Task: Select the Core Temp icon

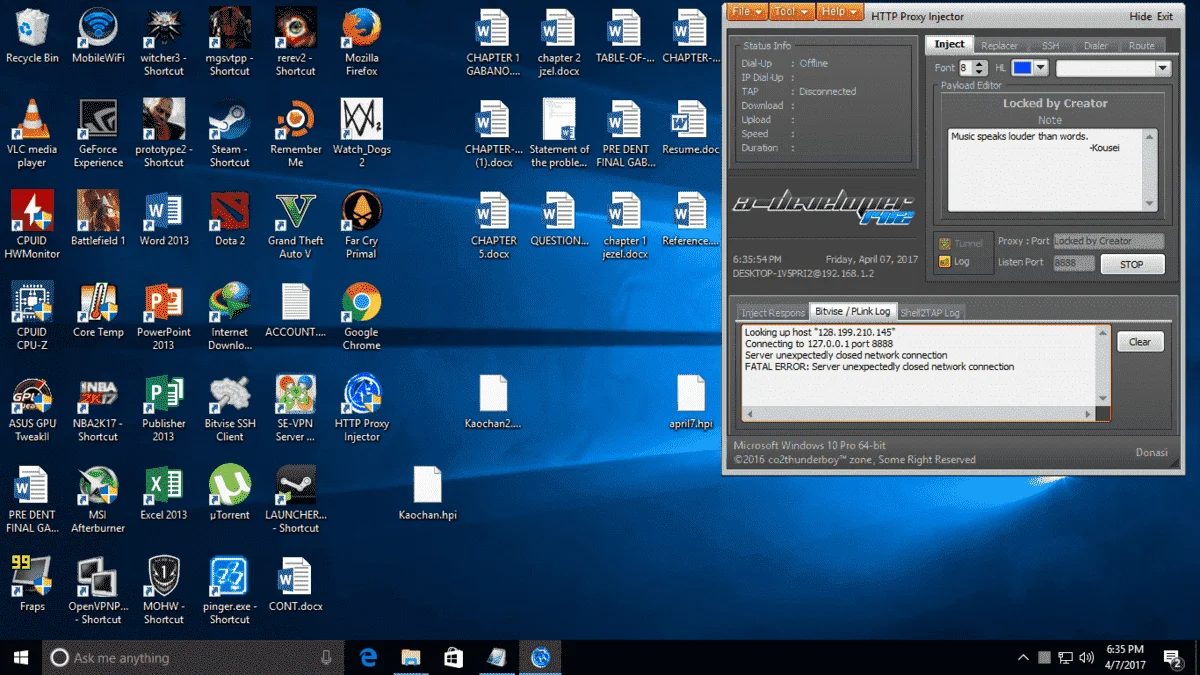Action: pos(98,310)
